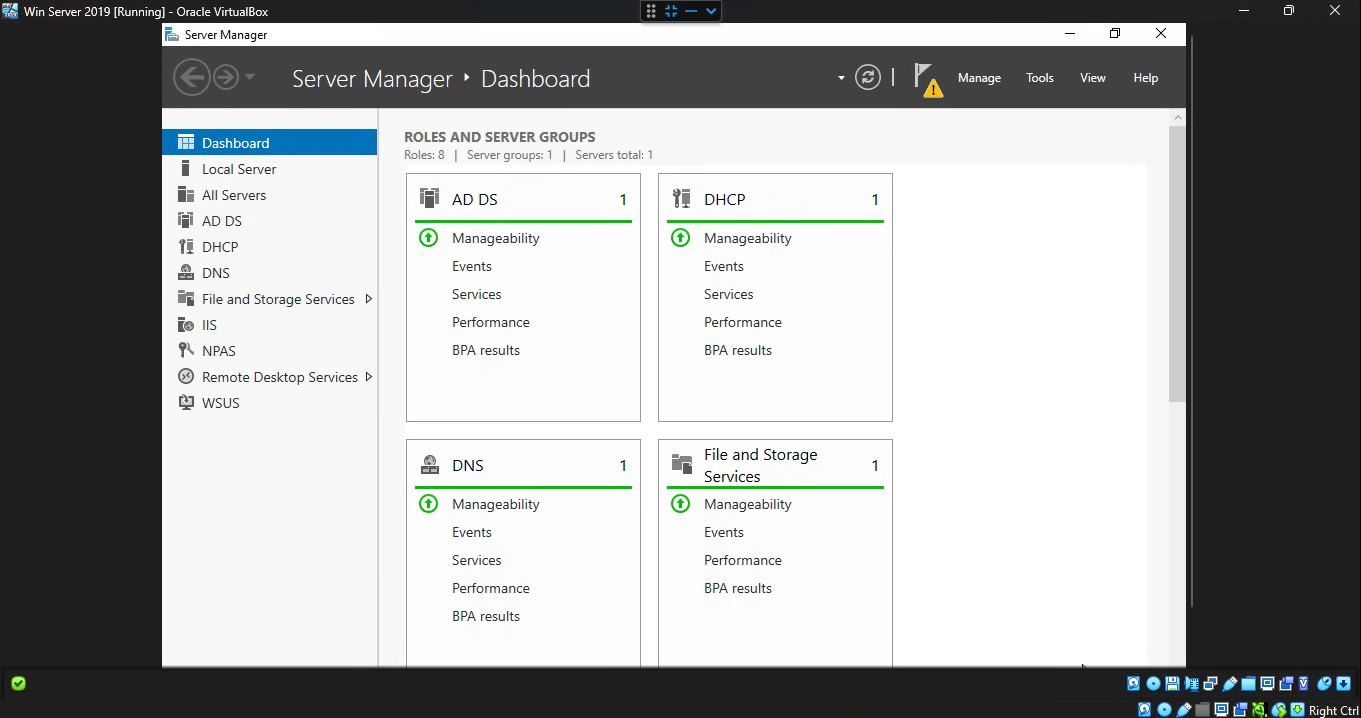Image resolution: width=1361 pixels, height=718 pixels.
Task: Open BPA results in the AD DS tile
Action: tap(486, 350)
